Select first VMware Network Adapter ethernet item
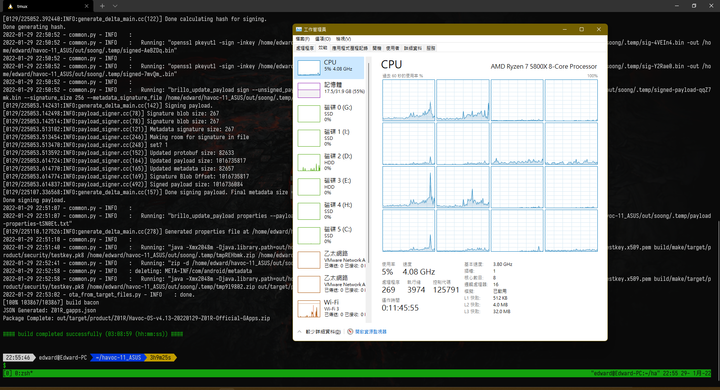 pos(329,260)
